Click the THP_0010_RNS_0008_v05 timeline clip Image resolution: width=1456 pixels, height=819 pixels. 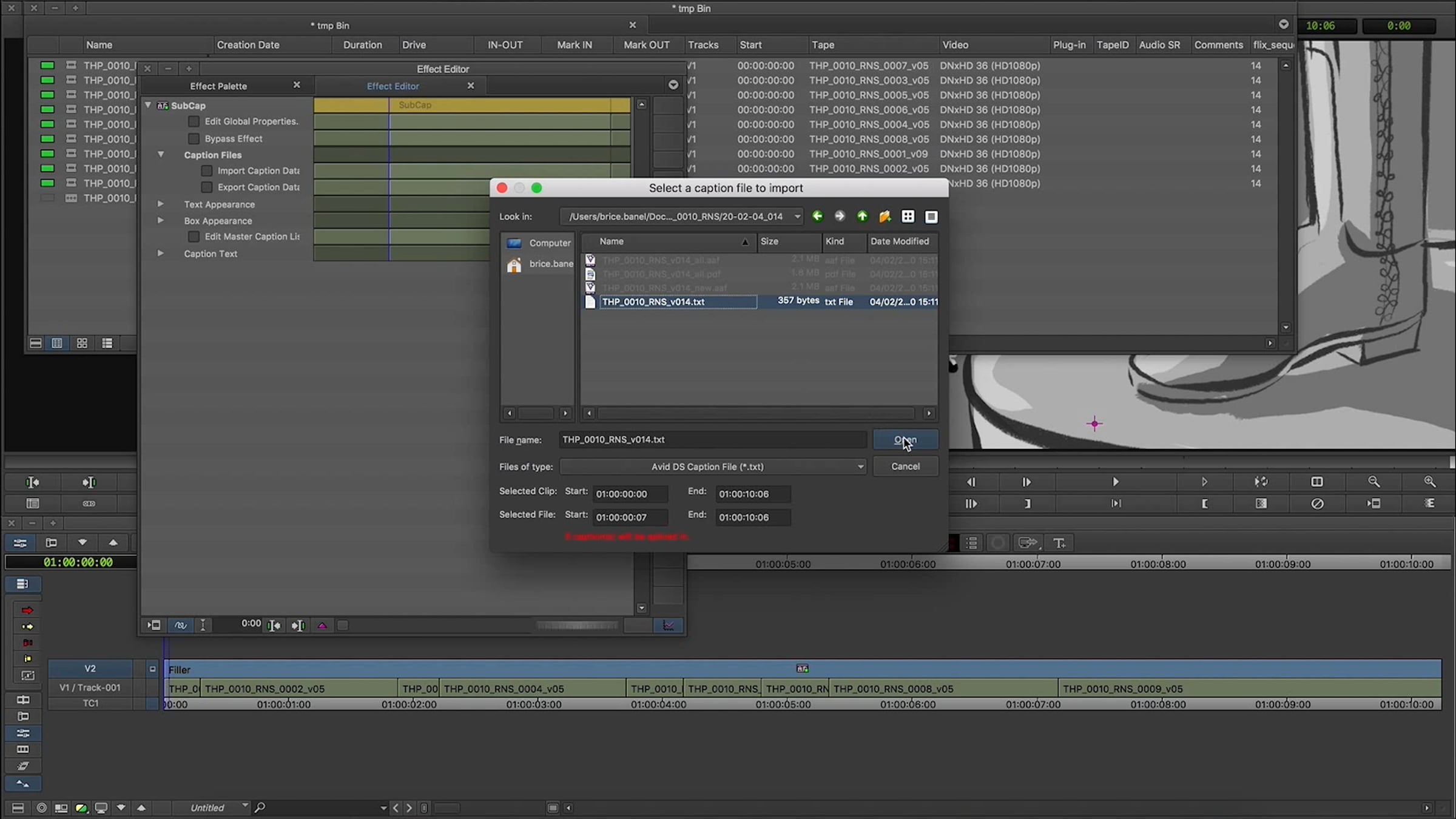pyautogui.click(x=943, y=689)
